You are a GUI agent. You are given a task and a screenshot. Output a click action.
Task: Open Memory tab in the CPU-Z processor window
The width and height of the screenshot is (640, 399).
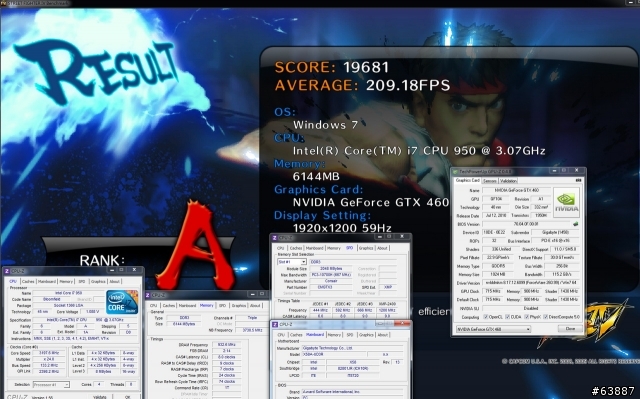click(66, 282)
